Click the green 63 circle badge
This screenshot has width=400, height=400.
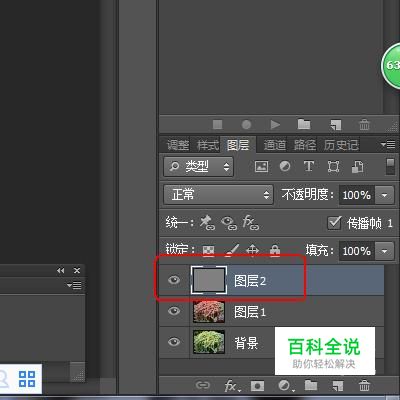point(391,65)
